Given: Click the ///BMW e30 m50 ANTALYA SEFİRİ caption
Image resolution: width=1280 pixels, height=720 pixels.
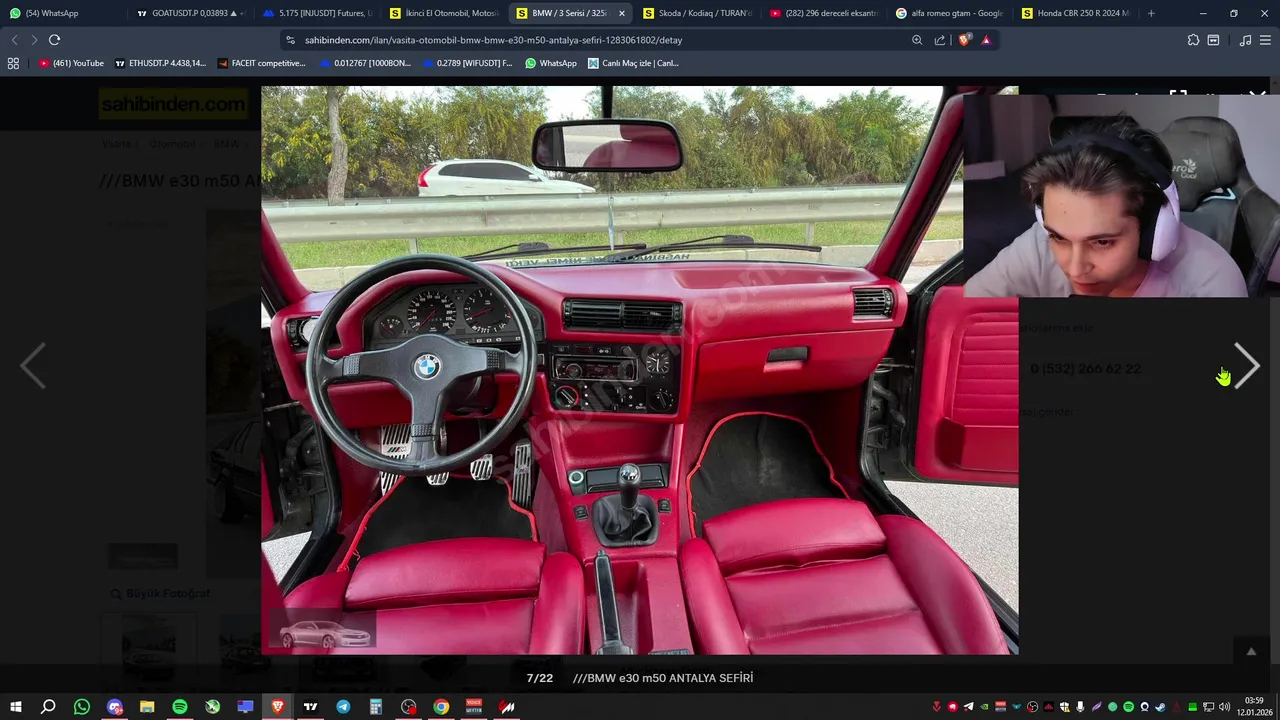Looking at the screenshot, I should point(663,678).
